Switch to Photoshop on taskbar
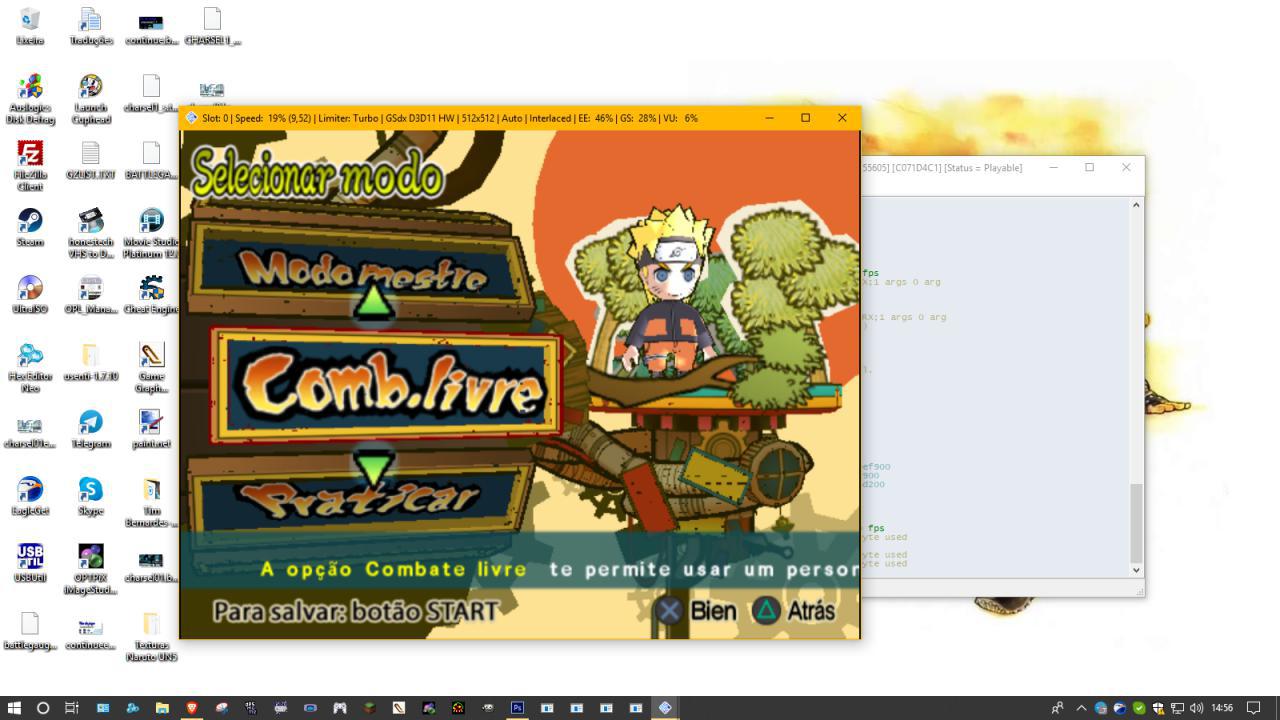This screenshot has width=1280, height=720. [517, 708]
